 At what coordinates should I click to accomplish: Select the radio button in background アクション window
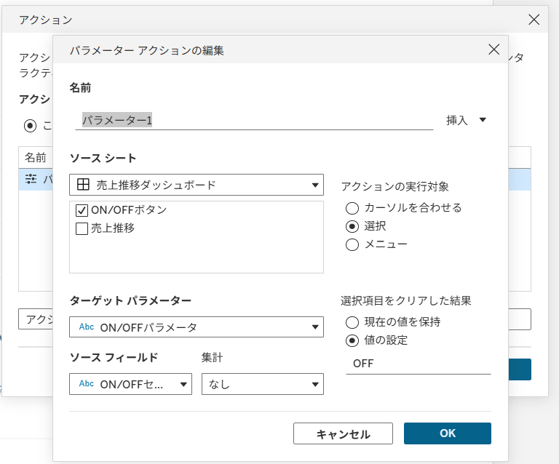click(30, 126)
